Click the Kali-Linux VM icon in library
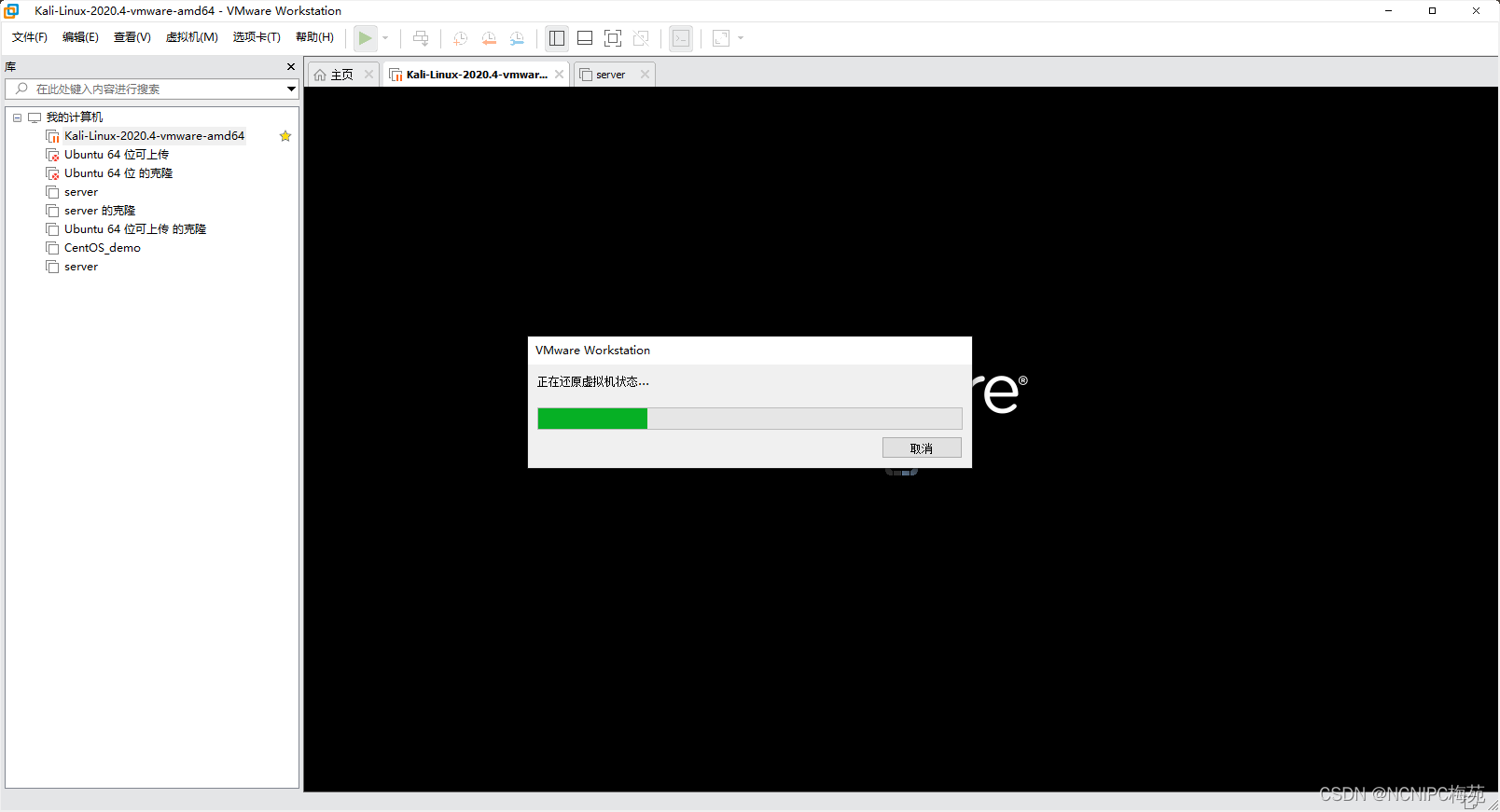1500x812 pixels. (x=52, y=136)
